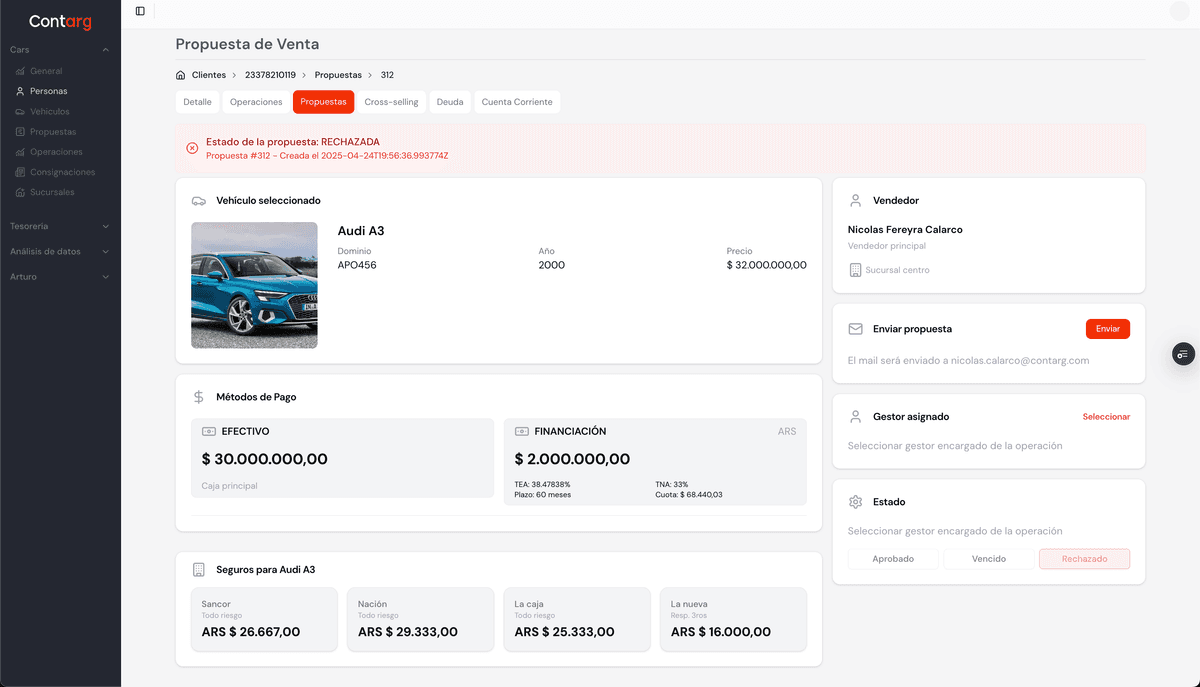
Task: Open the floating checklist button on the right edge
Action: pos(1183,353)
